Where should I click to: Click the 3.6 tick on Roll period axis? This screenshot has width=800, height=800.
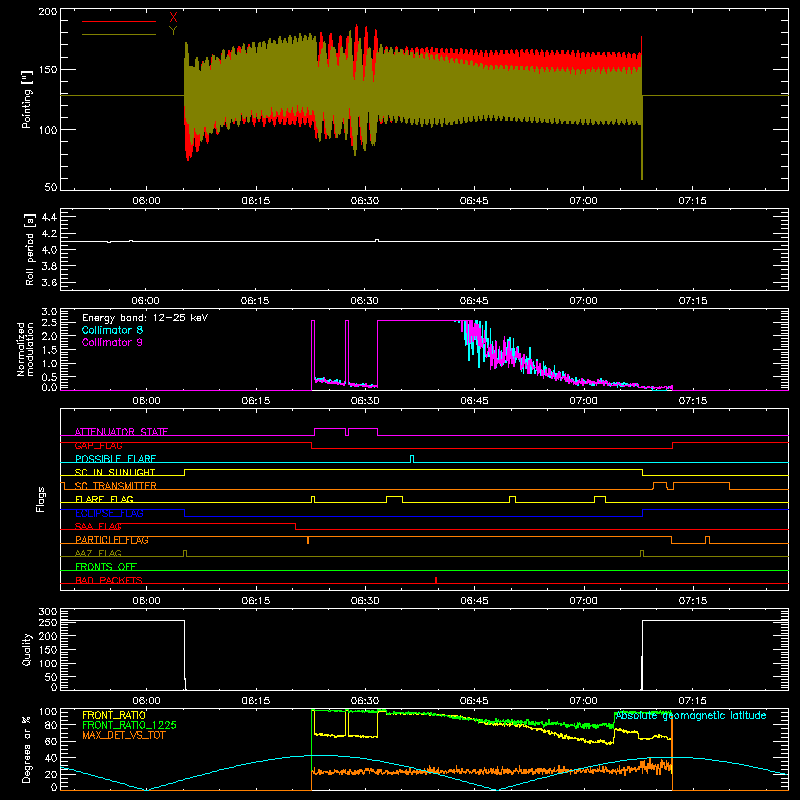click(49, 283)
